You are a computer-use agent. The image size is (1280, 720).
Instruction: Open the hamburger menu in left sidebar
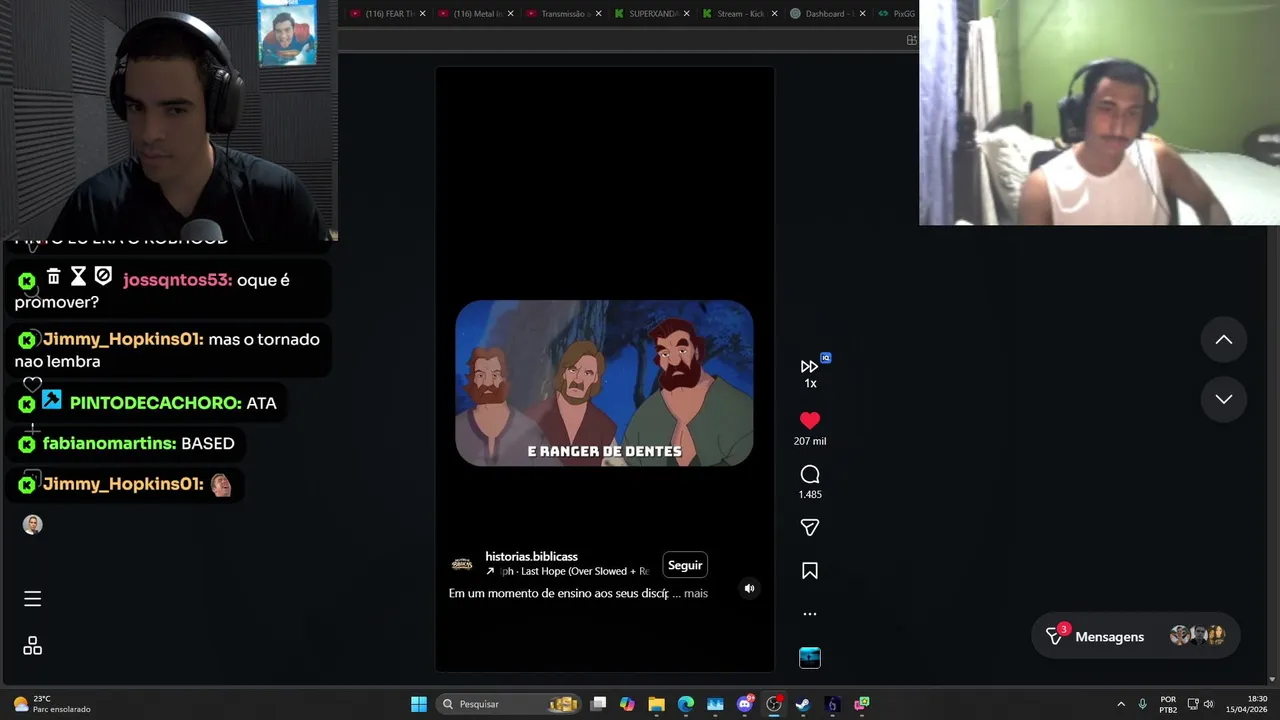click(32, 599)
